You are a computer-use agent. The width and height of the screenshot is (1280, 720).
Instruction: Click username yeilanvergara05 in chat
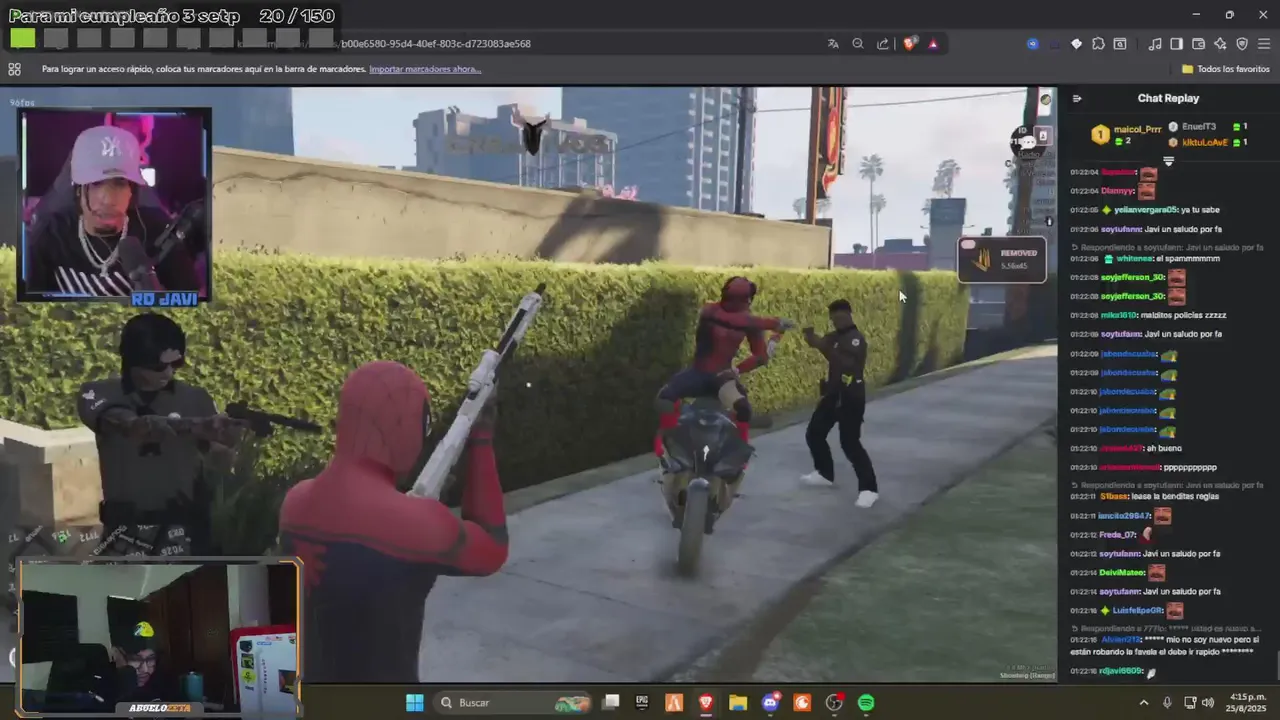pyautogui.click(x=1144, y=210)
